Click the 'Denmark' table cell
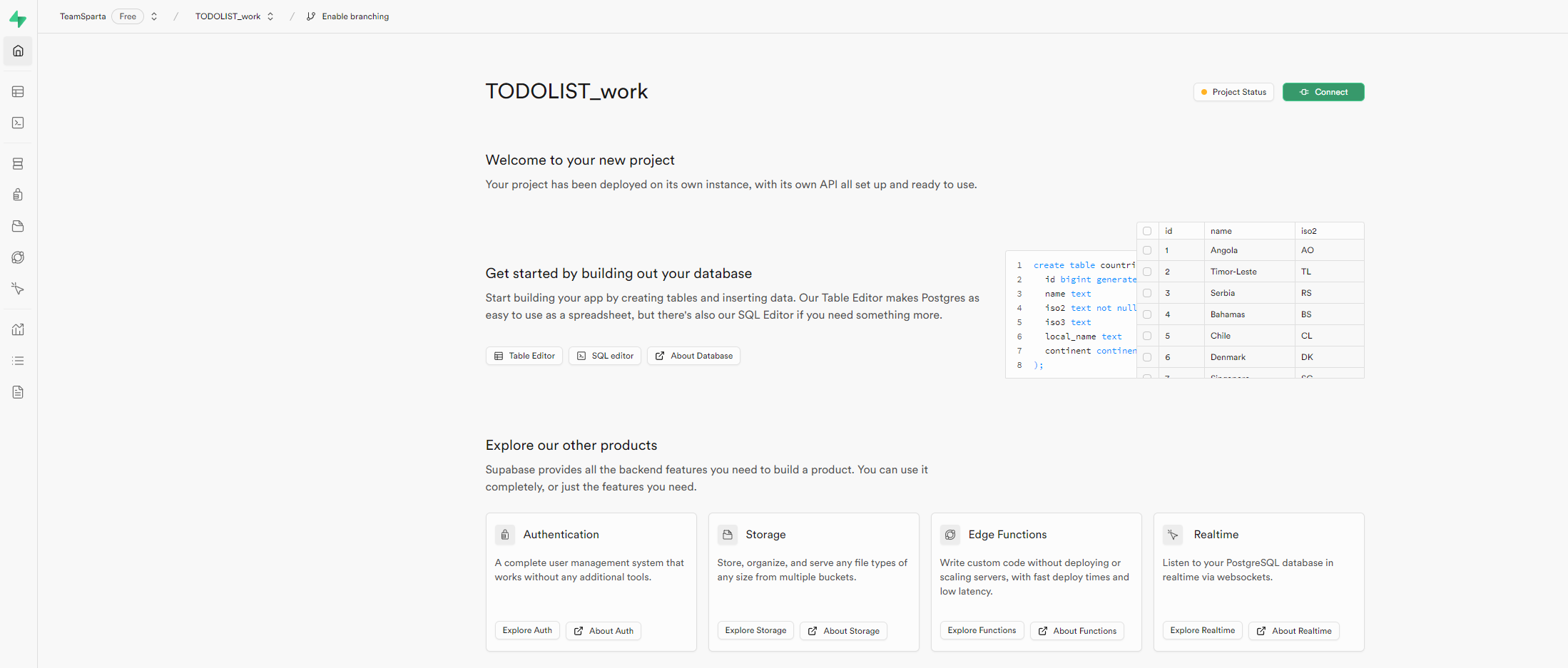 pyautogui.click(x=1250, y=357)
